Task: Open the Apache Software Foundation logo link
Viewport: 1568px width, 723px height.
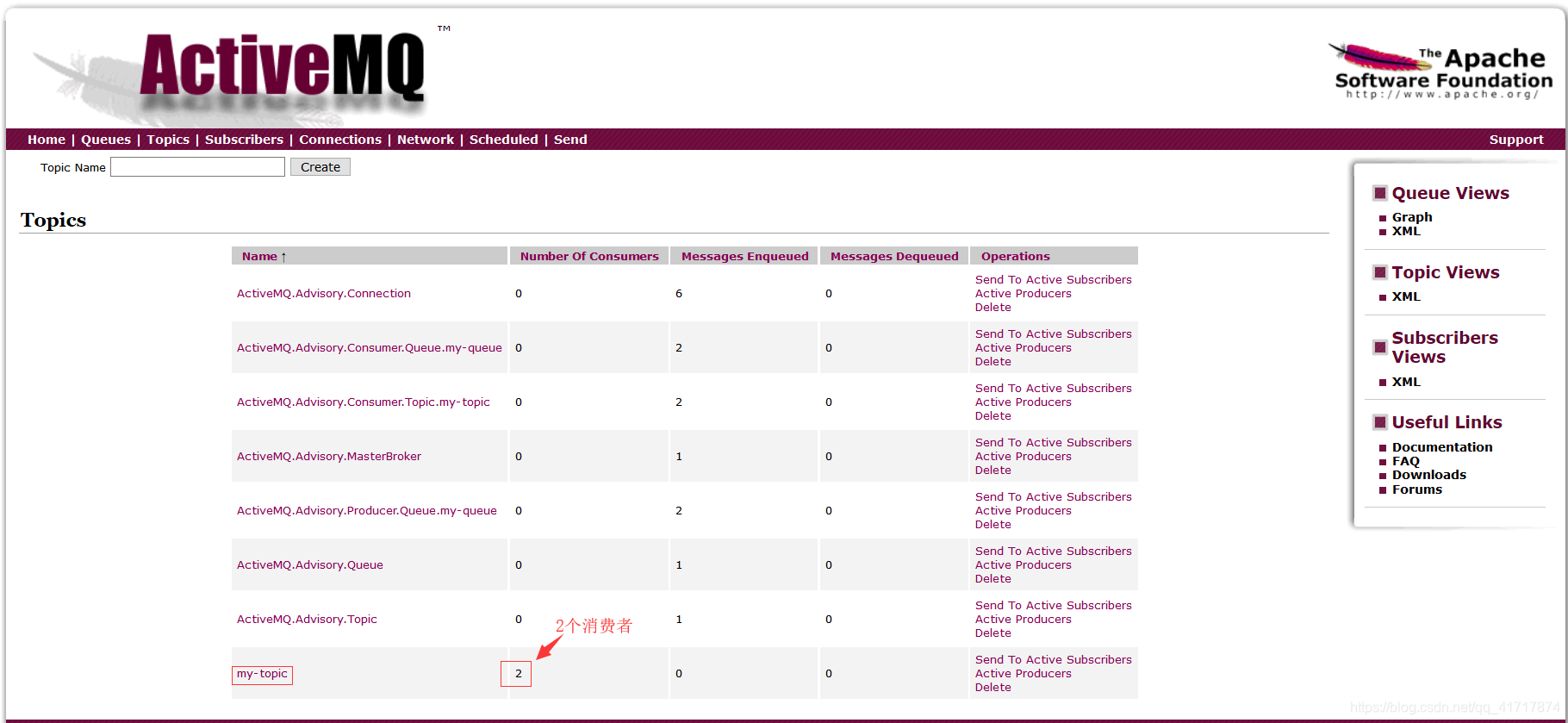Action: pyautogui.click(x=1442, y=71)
